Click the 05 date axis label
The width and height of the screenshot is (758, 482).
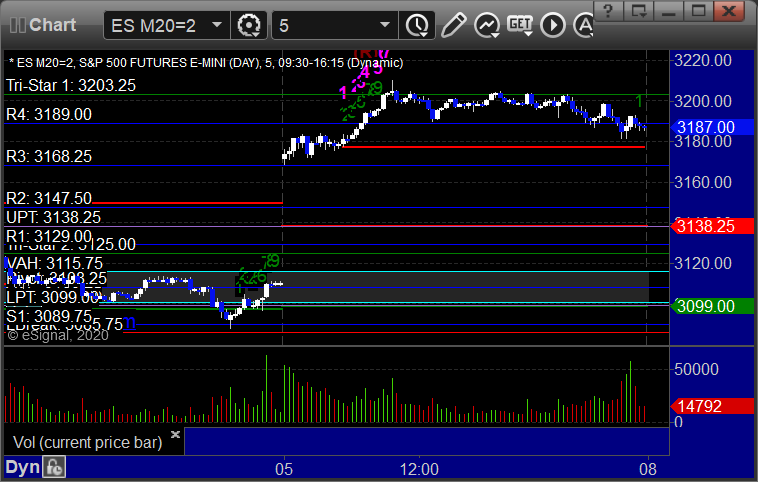point(284,469)
